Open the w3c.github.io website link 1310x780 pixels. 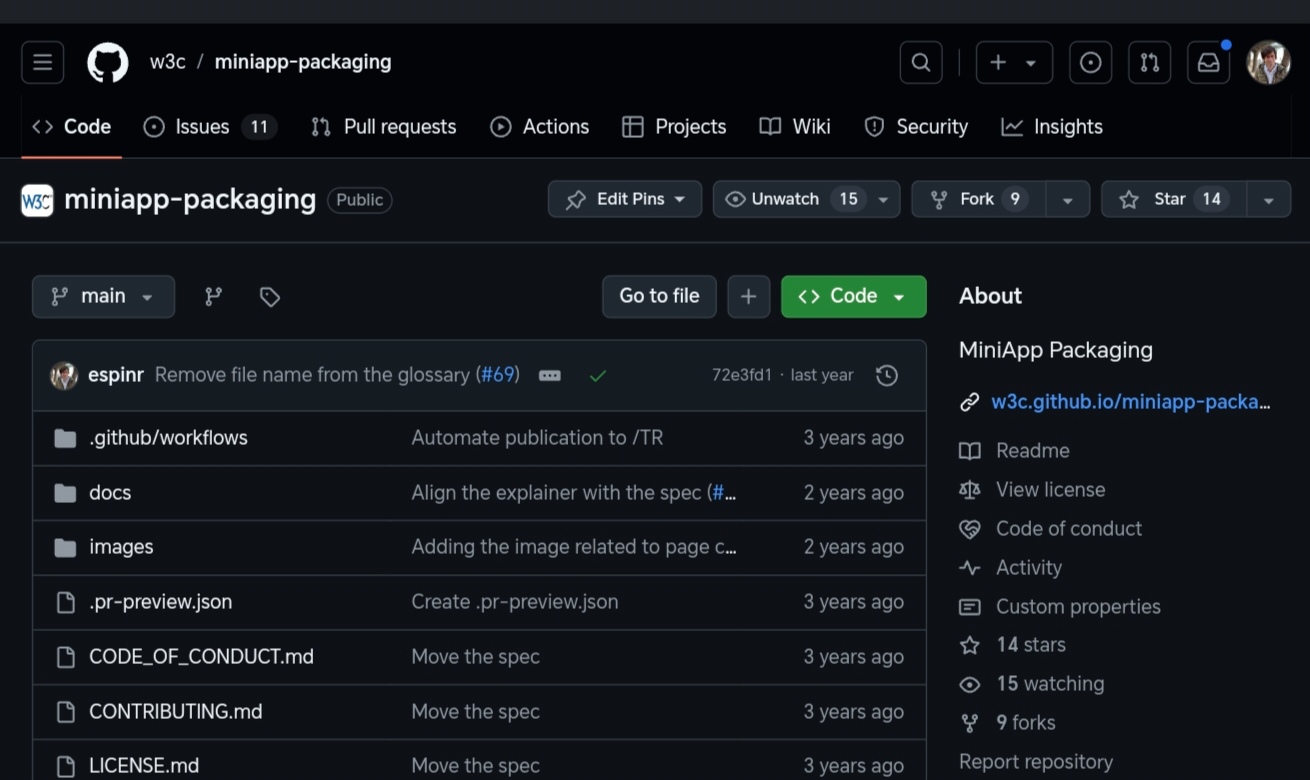pyautogui.click(x=1130, y=402)
